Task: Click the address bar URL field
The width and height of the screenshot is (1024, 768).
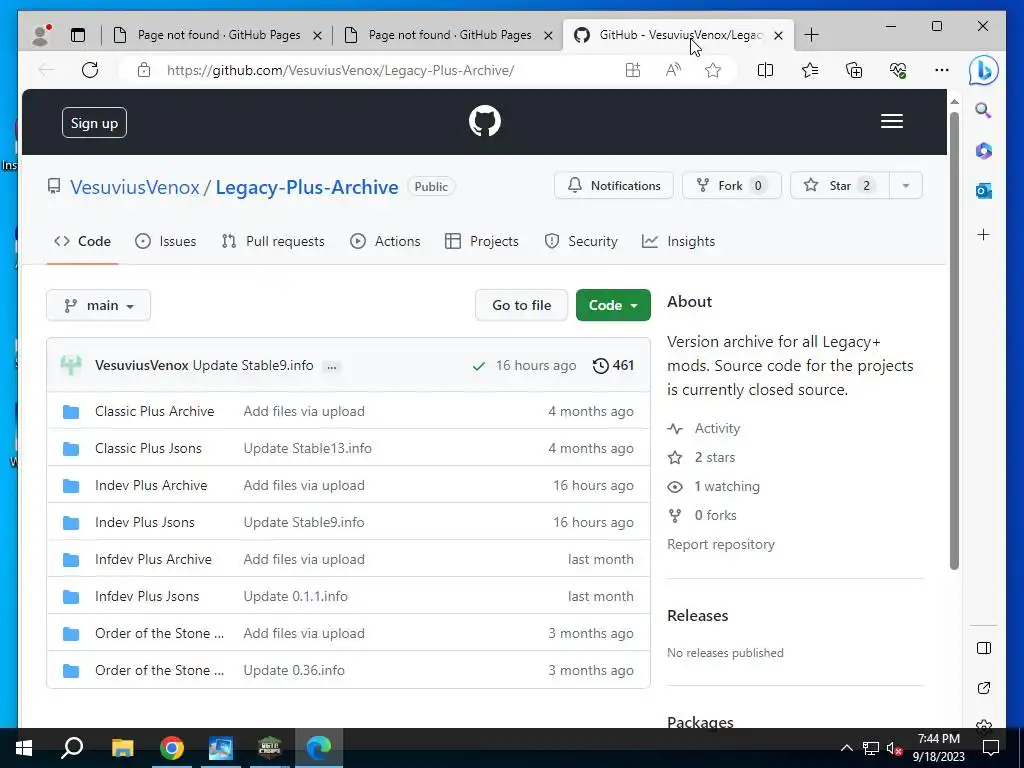Action: [x=340, y=71]
